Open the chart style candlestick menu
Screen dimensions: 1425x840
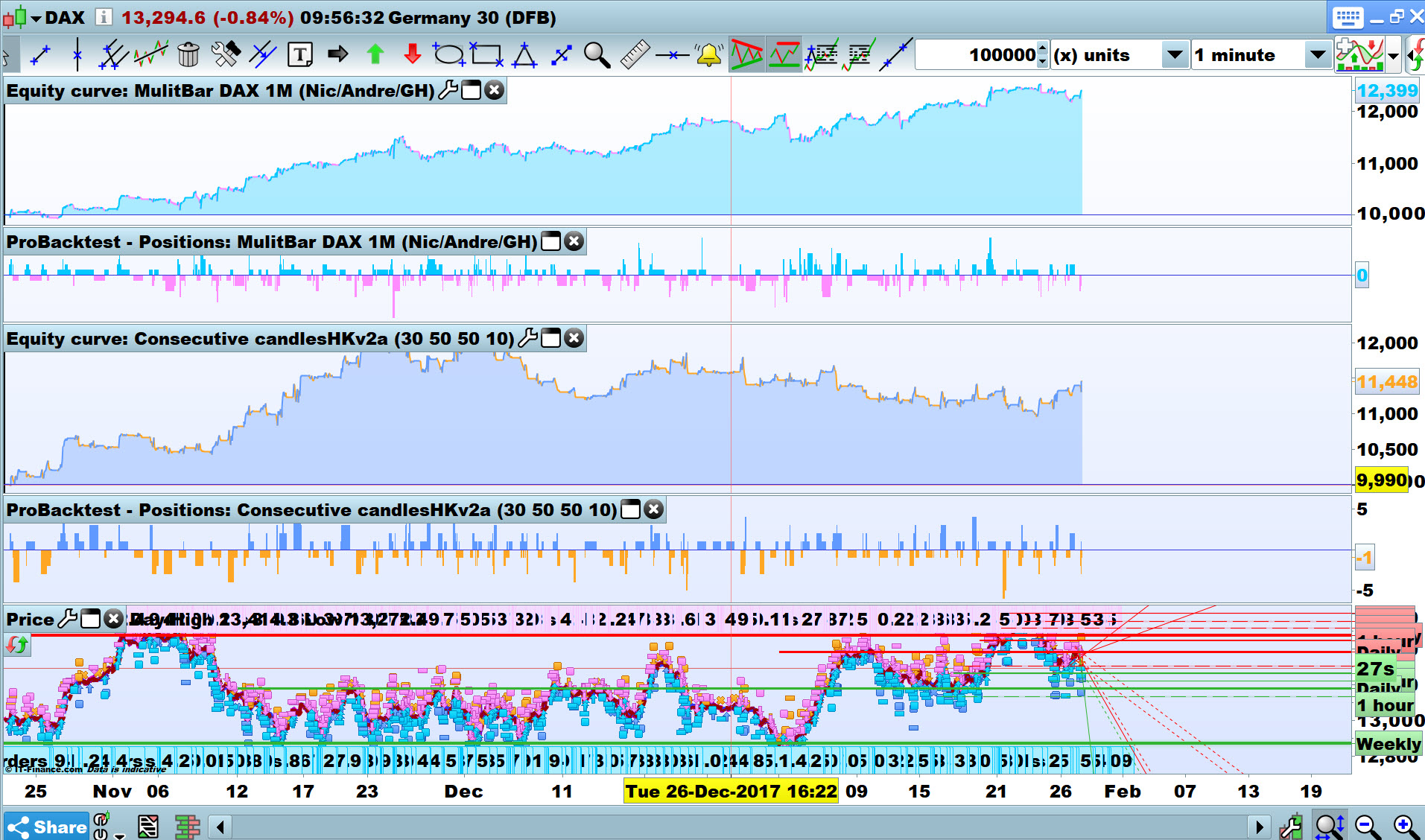click(x=21, y=17)
